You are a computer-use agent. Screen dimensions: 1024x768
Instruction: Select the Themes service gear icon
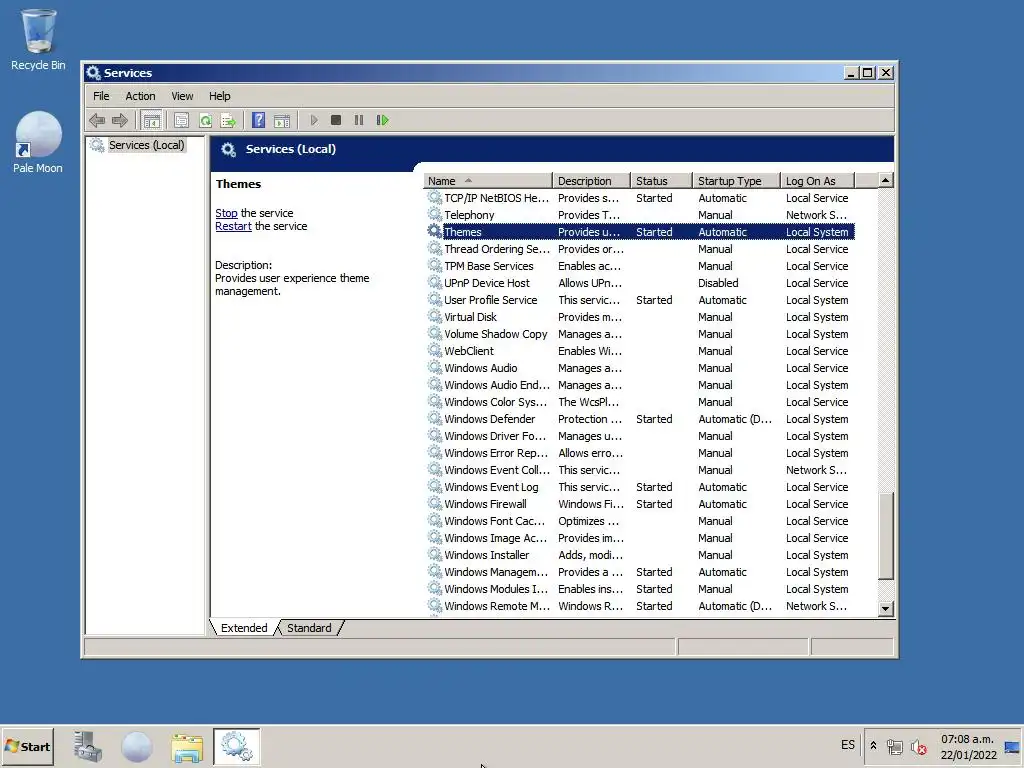[x=434, y=231]
